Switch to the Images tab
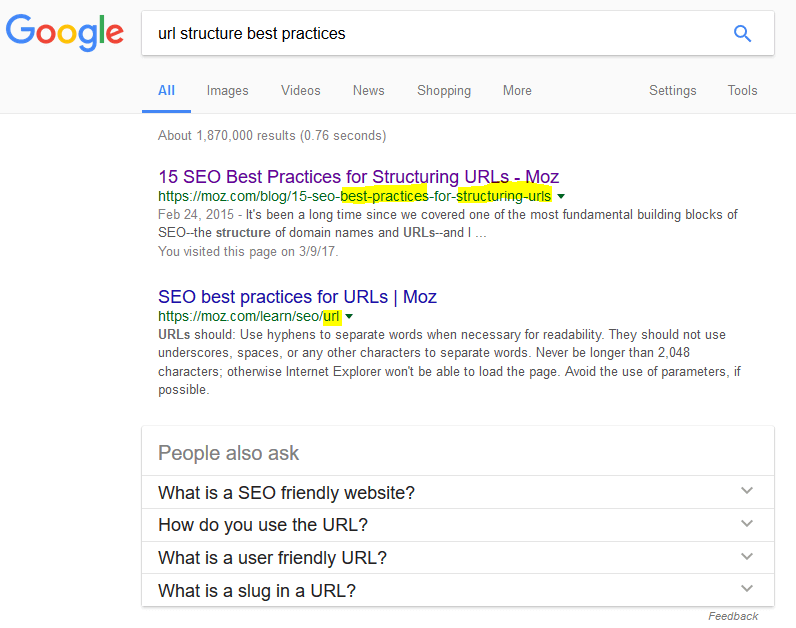 click(x=227, y=90)
